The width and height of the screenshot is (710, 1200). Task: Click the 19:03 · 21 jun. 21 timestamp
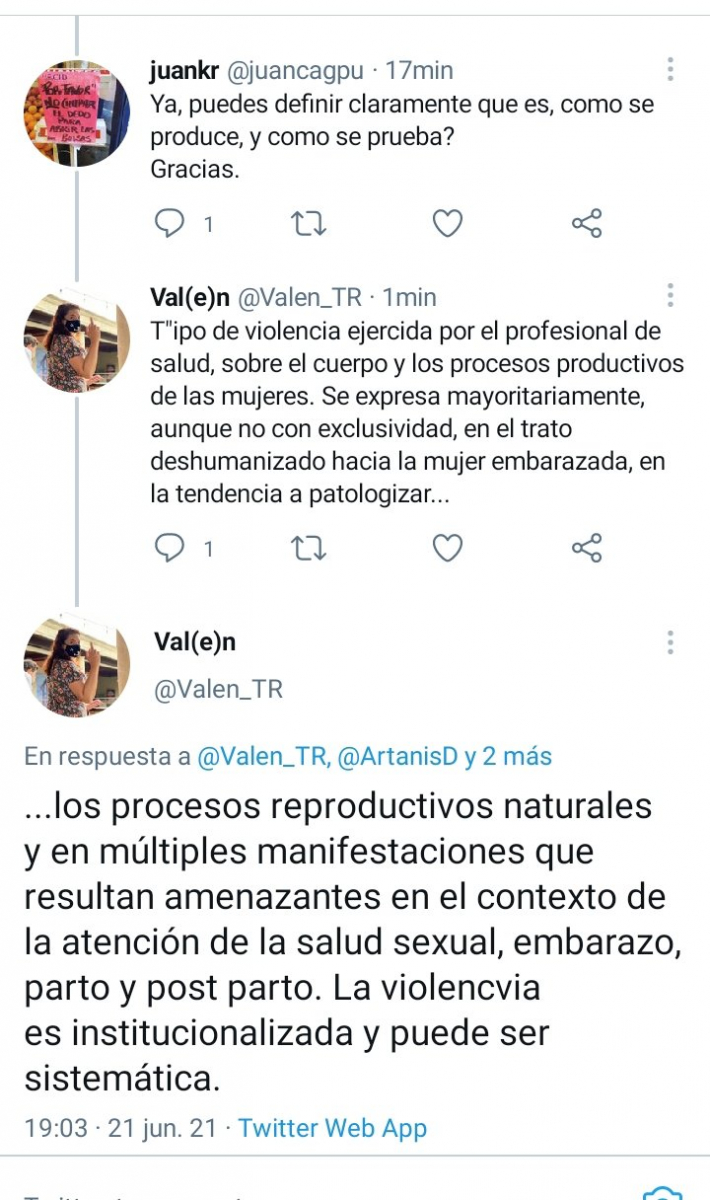click(120, 1128)
